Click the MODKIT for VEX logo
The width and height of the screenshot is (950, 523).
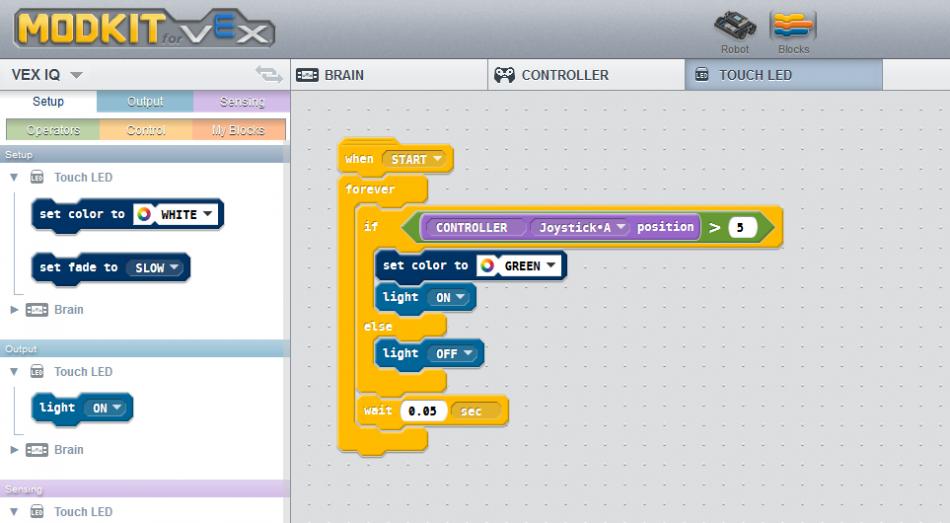143,29
